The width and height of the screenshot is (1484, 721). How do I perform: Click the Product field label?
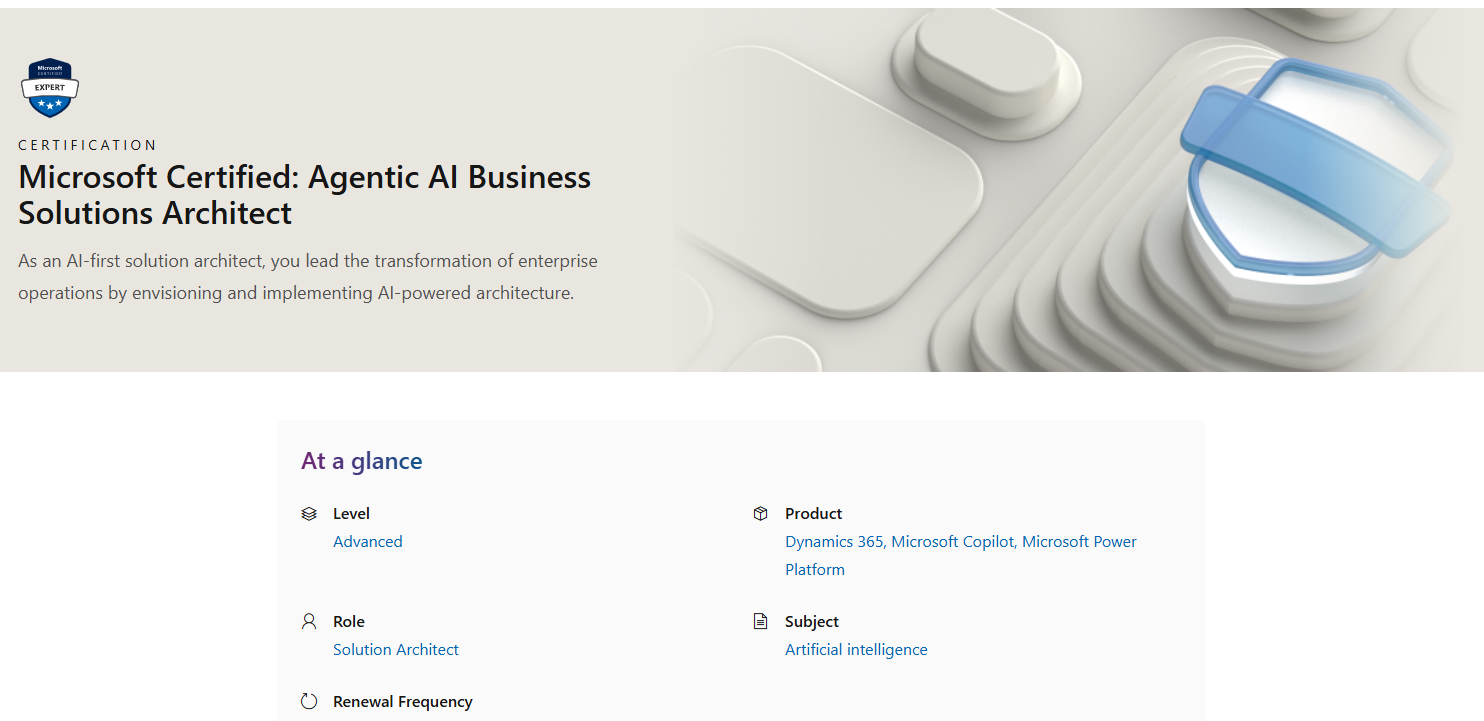point(814,514)
